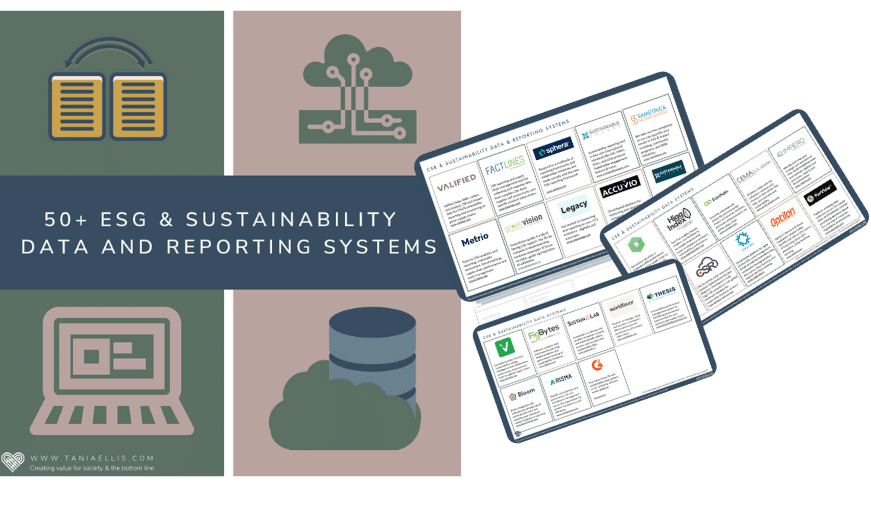Click the CEMAsys.com logo
This screenshot has height=505, width=871.
coord(753,173)
